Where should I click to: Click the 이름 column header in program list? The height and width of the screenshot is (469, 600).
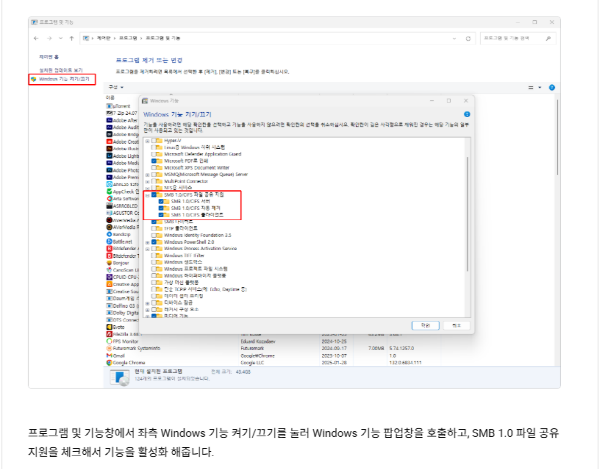pyautogui.click(x=110, y=98)
